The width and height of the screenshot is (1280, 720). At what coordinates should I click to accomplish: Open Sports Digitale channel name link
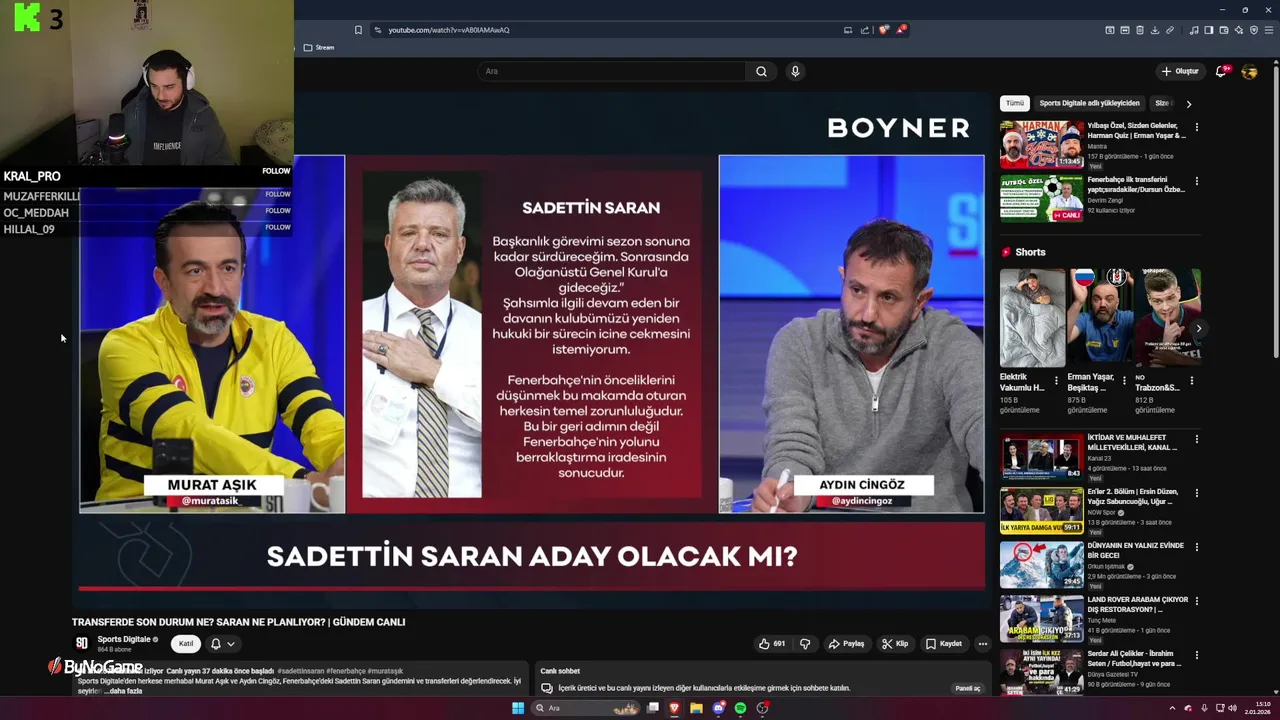pos(124,640)
